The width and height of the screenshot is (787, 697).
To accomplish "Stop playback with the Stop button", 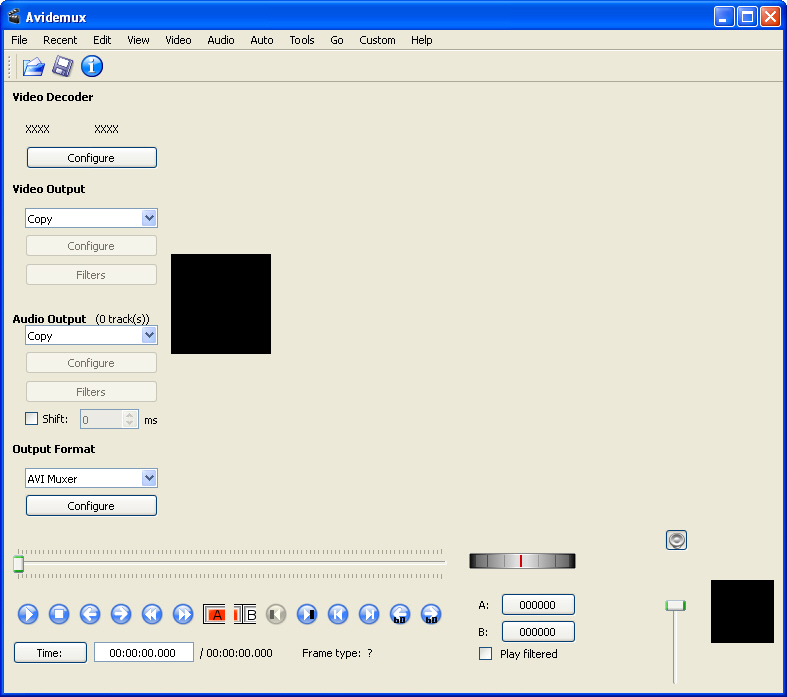I will coord(59,614).
